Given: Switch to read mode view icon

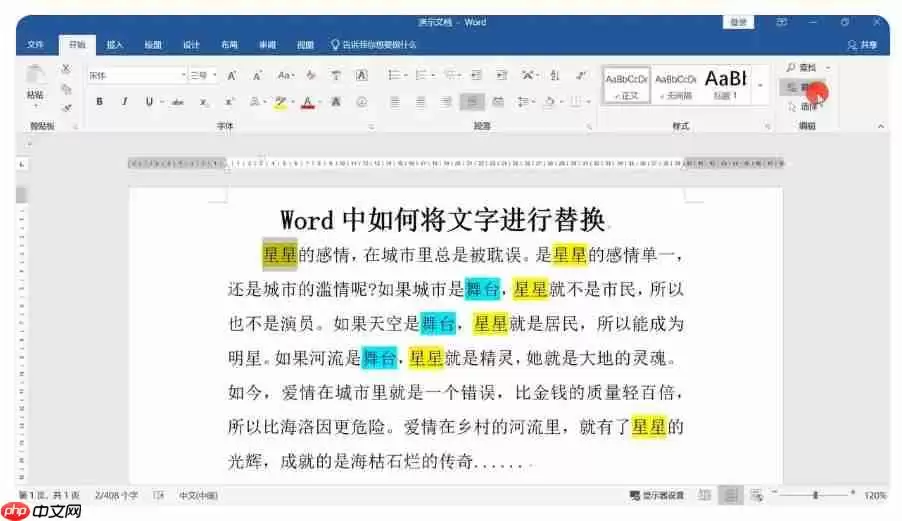Looking at the screenshot, I should tap(704, 495).
